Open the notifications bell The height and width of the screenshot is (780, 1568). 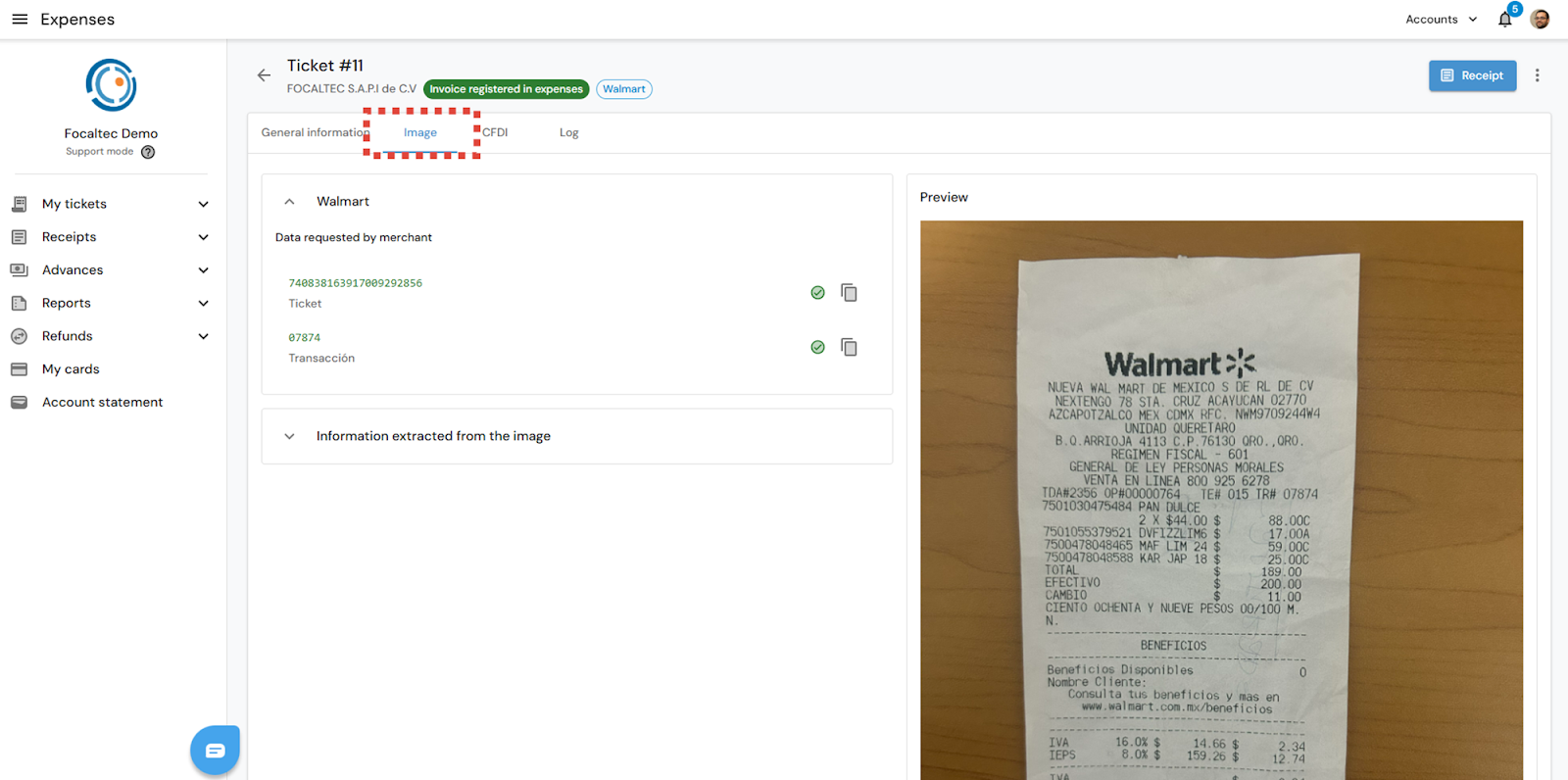(1505, 20)
